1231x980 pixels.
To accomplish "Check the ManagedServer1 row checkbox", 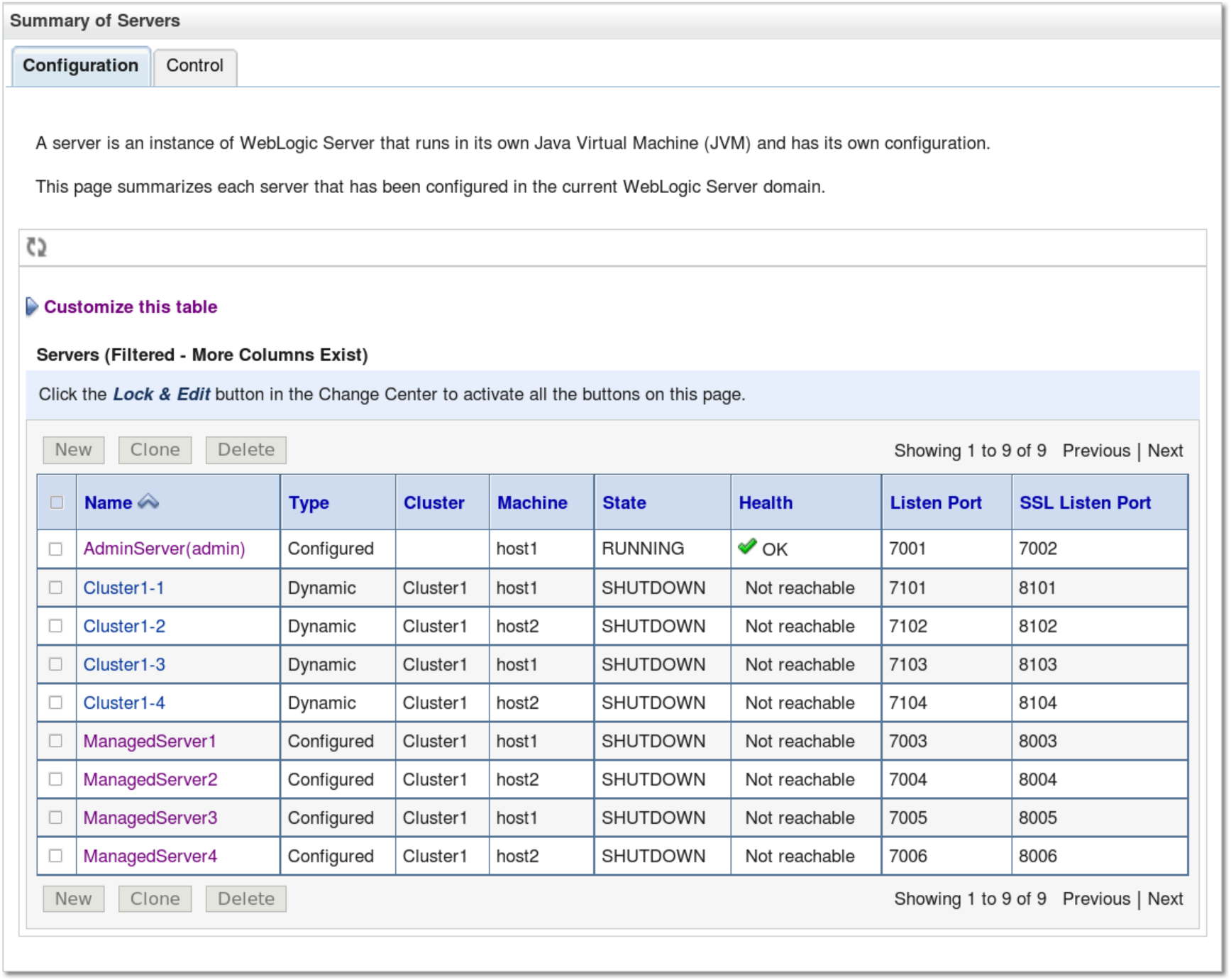I will pyautogui.click(x=55, y=741).
